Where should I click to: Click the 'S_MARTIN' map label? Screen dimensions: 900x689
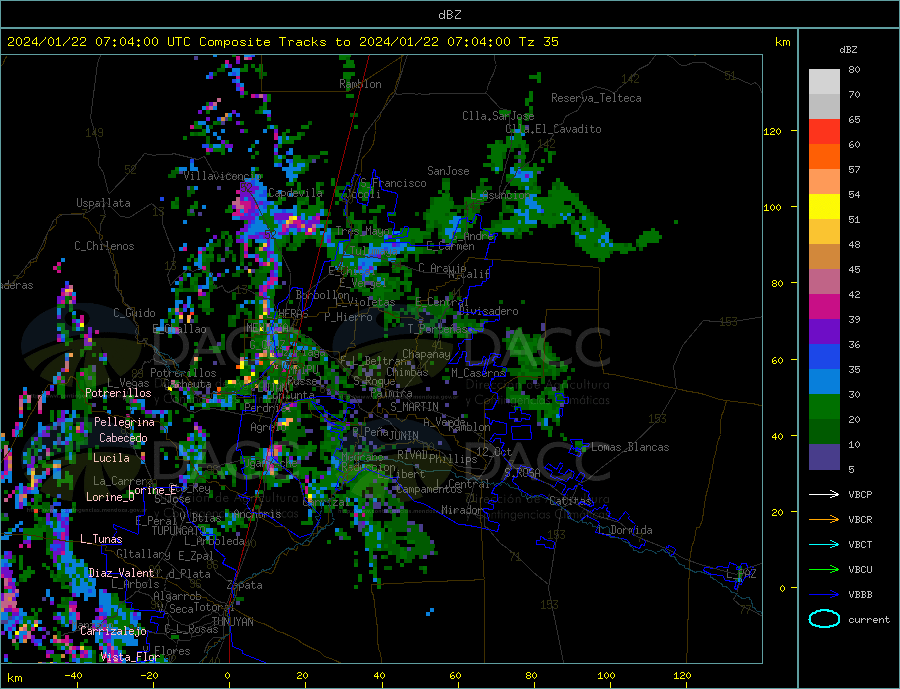414,407
